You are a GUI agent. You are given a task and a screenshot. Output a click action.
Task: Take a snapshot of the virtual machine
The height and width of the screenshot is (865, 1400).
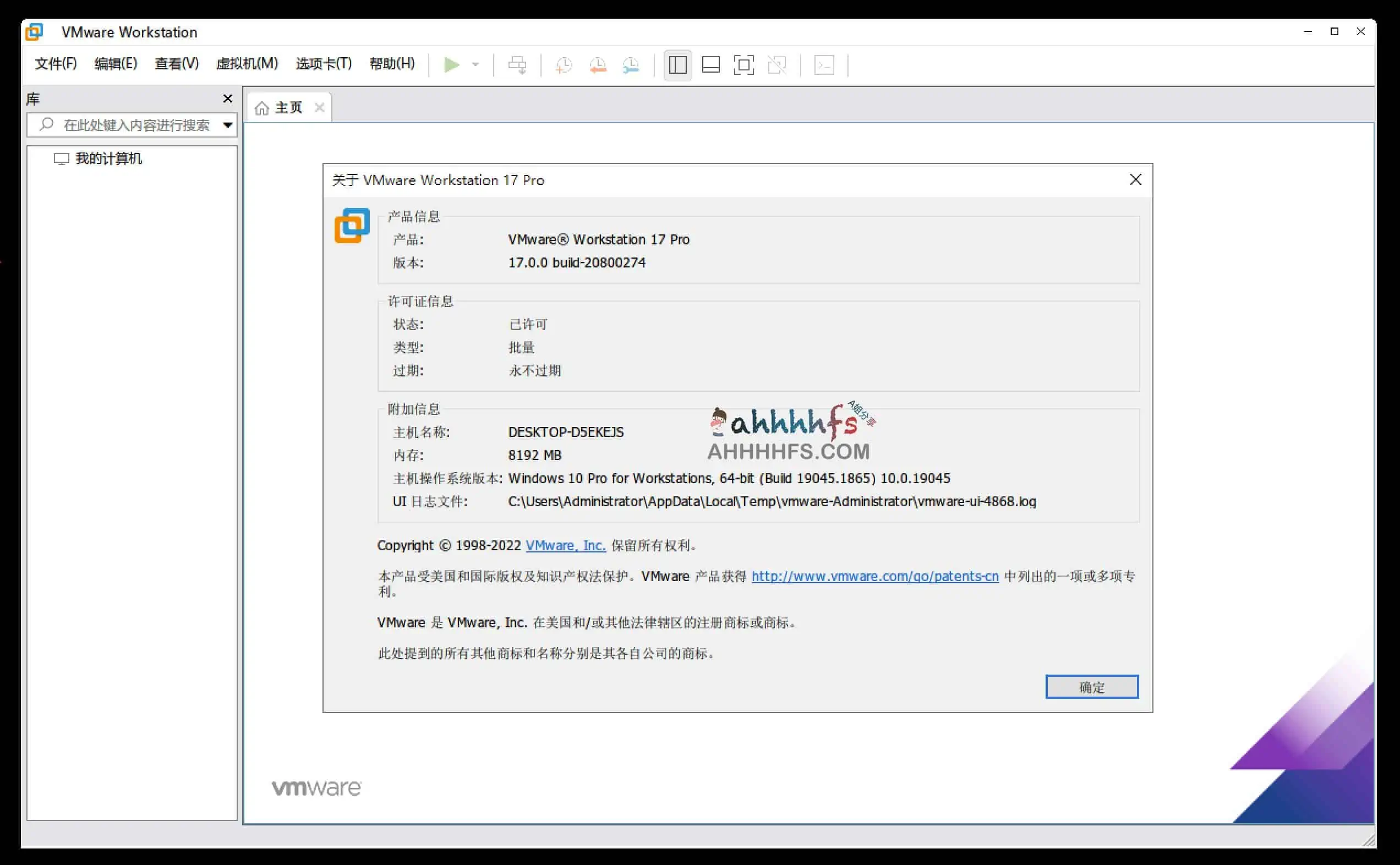coord(564,64)
